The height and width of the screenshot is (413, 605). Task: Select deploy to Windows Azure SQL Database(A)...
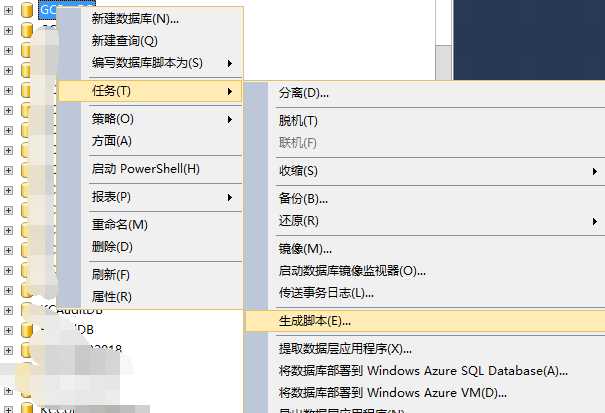(423, 371)
